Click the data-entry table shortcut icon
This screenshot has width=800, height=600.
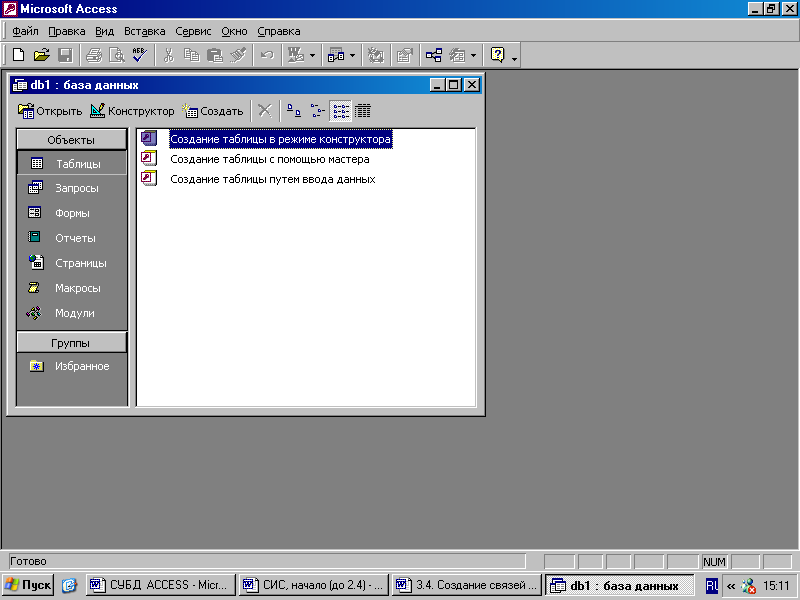pos(149,178)
